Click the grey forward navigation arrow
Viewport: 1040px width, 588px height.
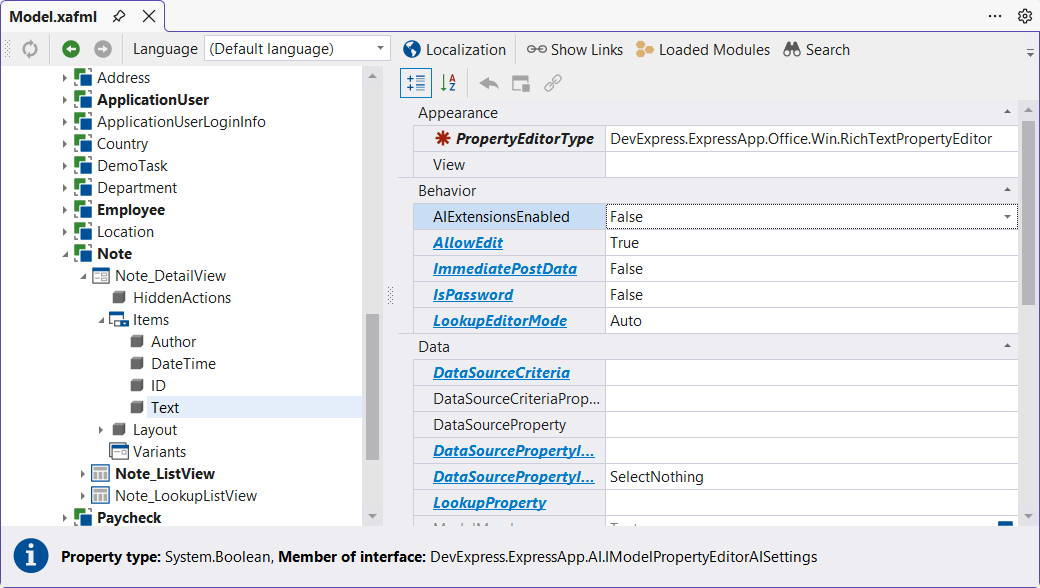tap(103, 49)
